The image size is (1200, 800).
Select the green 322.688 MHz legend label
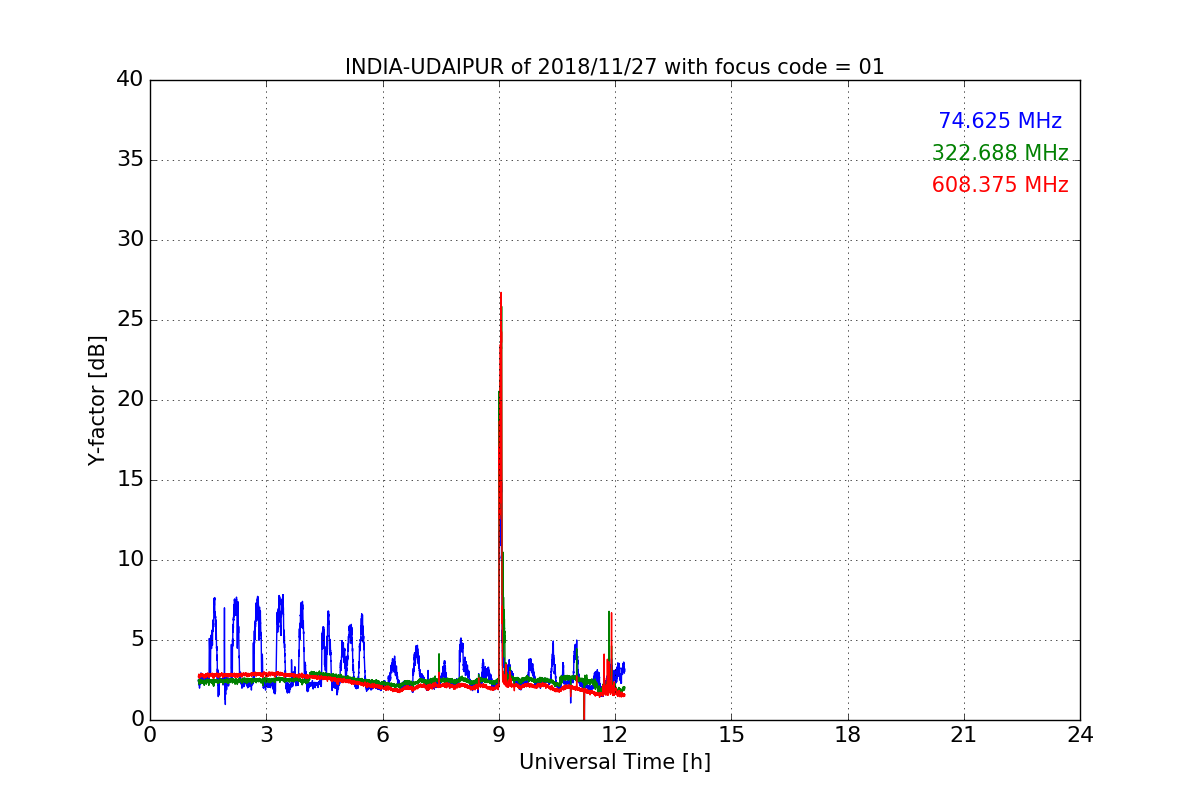pos(999,153)
